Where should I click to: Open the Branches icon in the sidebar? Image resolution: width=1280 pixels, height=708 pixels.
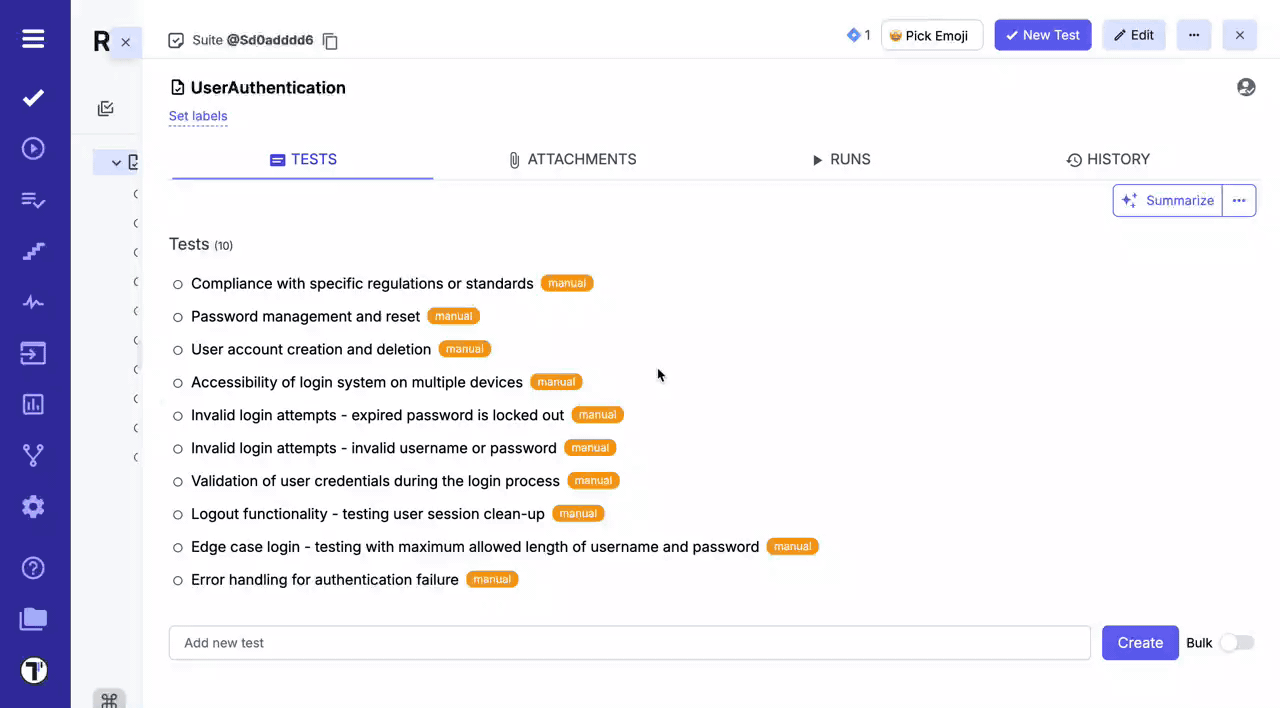(33, 455)
